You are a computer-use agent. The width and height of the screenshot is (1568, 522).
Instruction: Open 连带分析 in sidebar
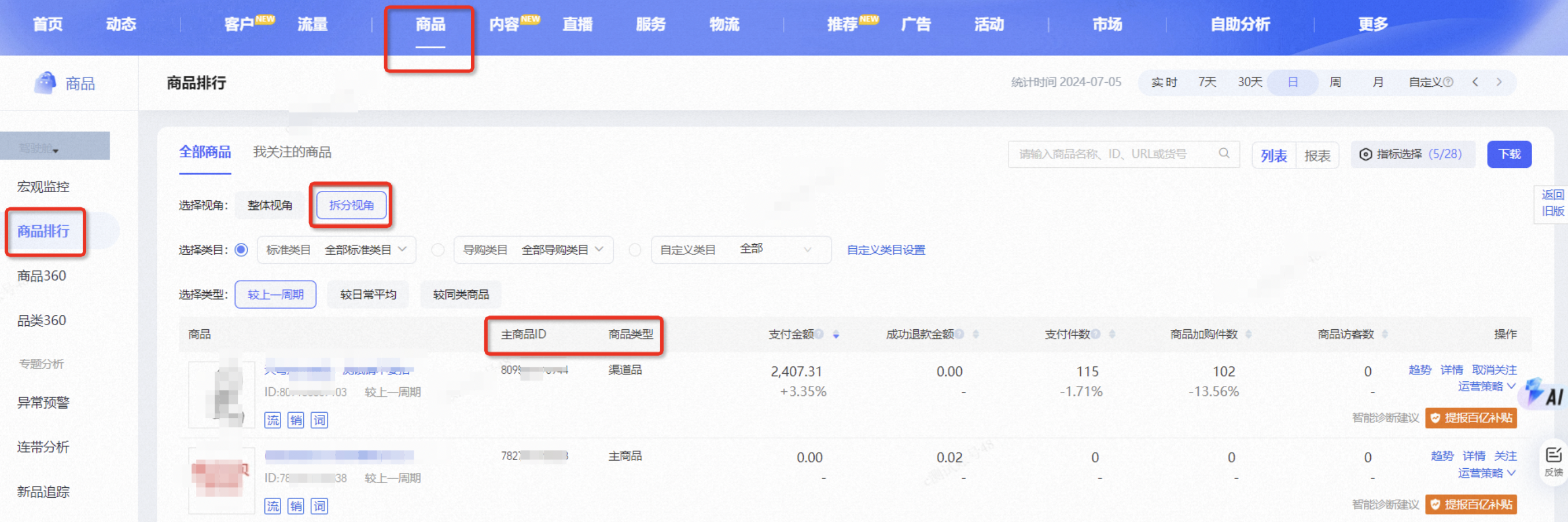[43, 447]
